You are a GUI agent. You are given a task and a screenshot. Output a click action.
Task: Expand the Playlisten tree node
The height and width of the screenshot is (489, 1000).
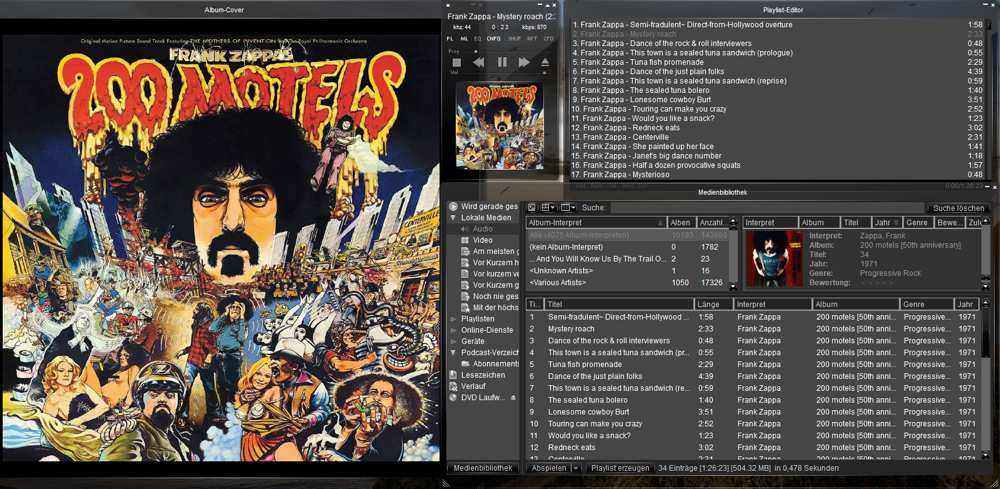(x=453, y=319)
